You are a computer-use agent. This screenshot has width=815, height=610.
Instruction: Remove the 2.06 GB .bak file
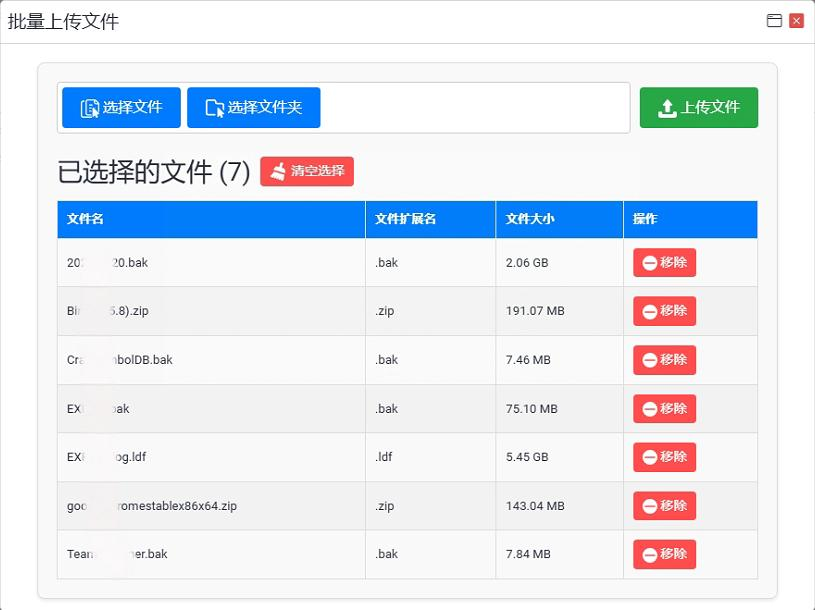click(x=664, y=262)
